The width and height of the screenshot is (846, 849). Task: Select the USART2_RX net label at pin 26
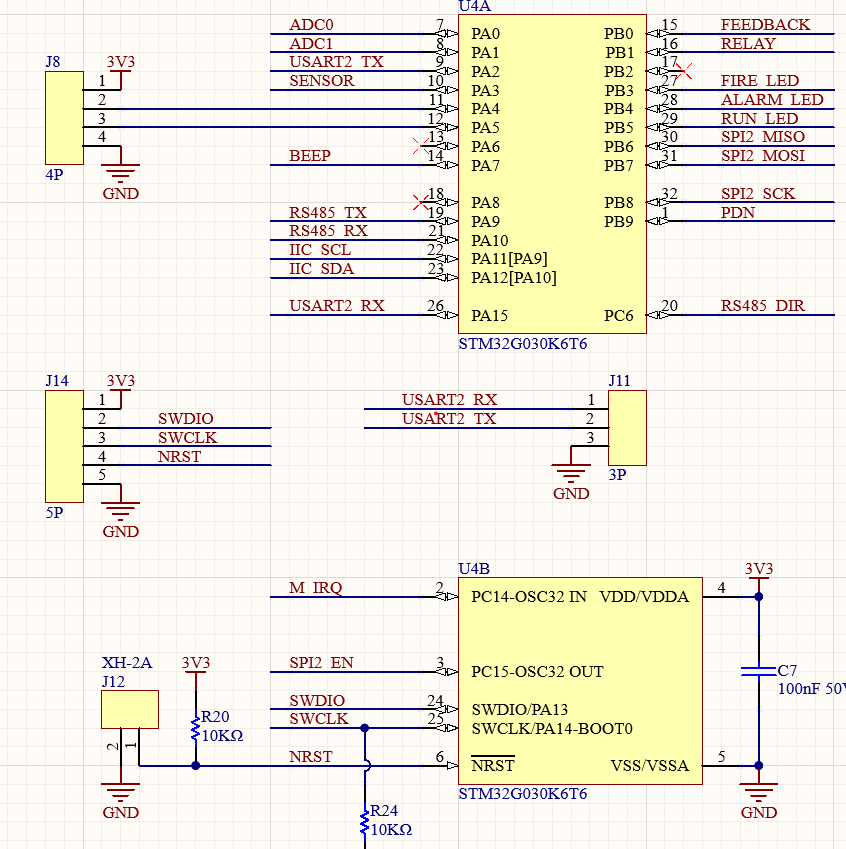(337, 306)
